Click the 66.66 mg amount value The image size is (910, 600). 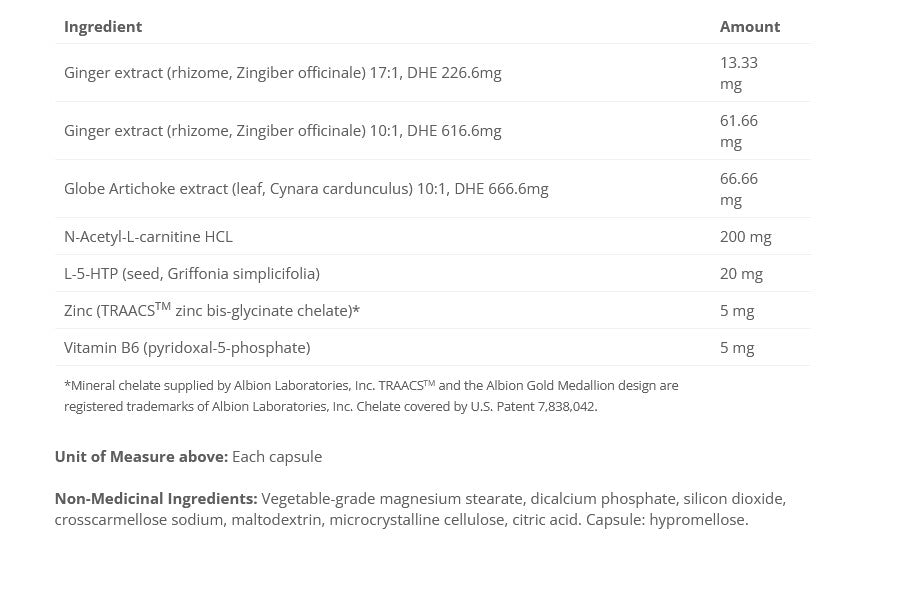pos(738,189)
